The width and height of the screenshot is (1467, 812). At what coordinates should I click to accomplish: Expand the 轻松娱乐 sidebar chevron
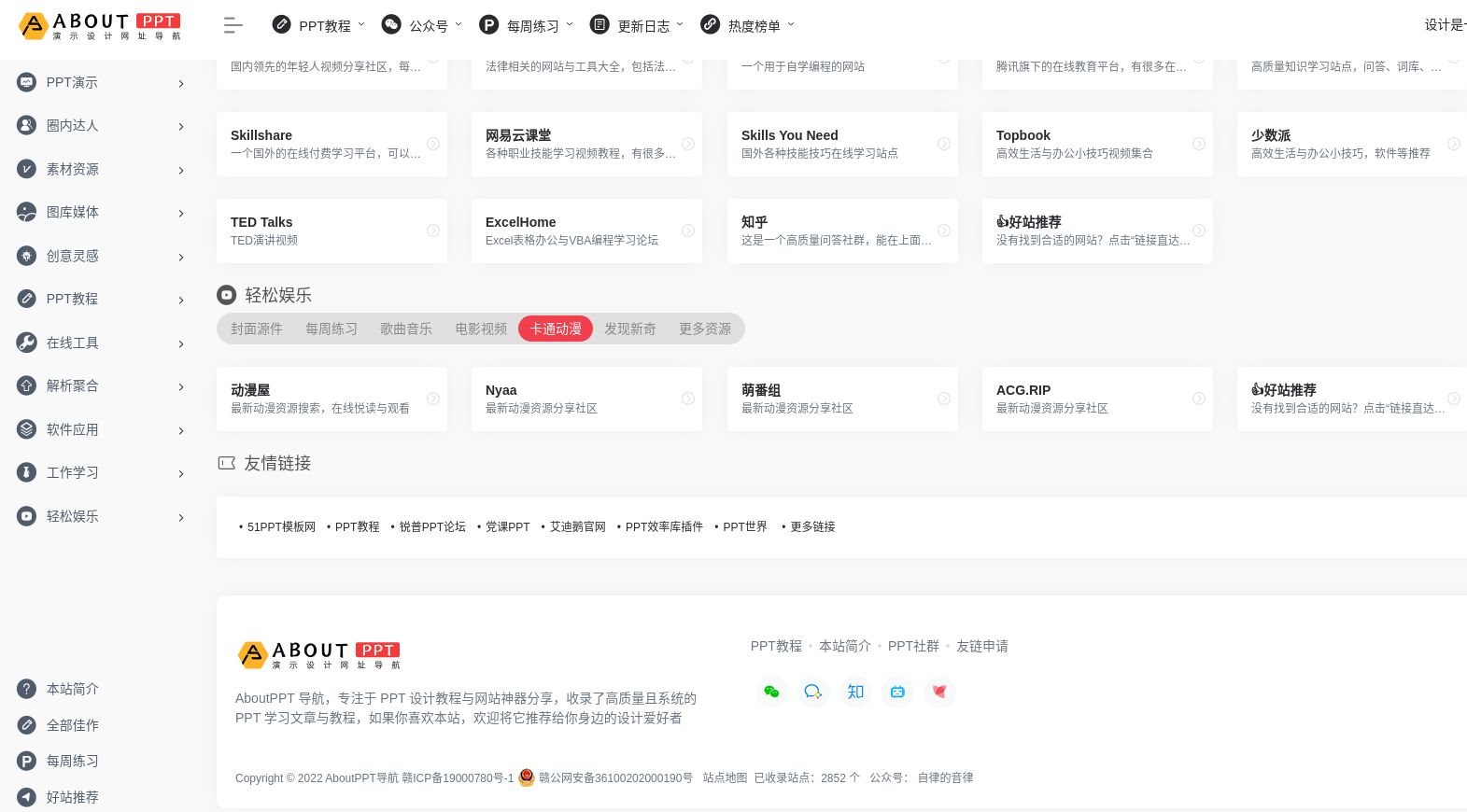click(x=181, y=517)
